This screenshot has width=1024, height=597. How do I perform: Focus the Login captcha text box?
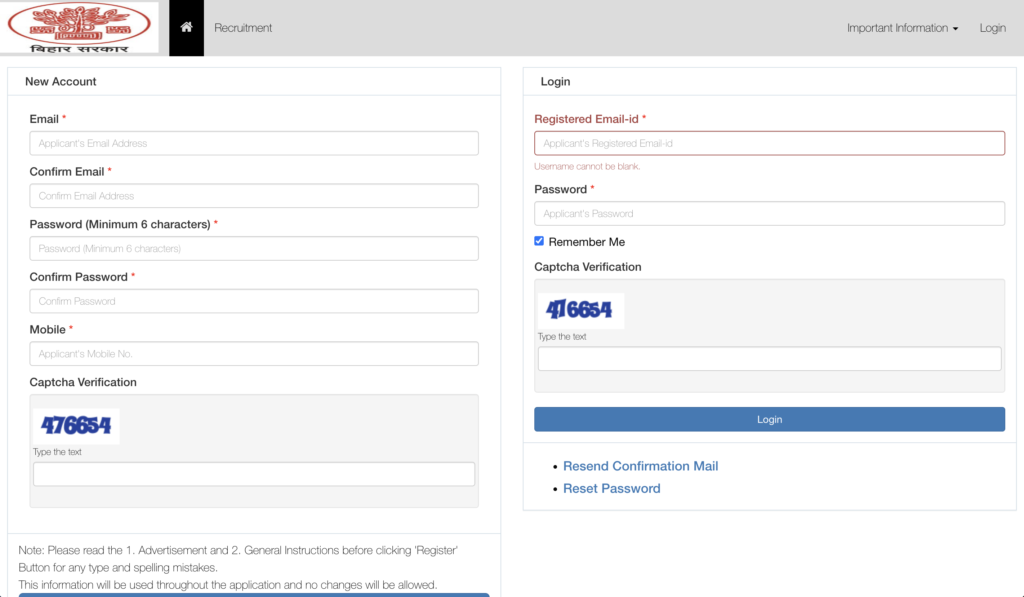[x=769, y=359]
